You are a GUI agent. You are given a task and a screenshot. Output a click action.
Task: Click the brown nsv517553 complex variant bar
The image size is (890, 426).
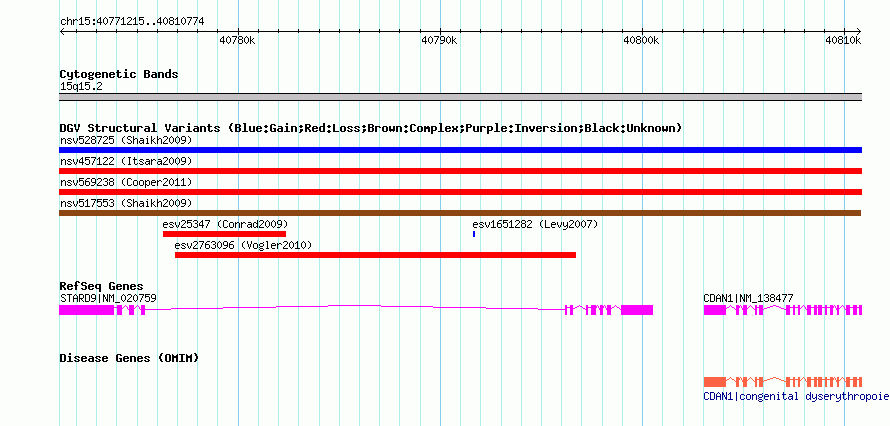(460, 213)
